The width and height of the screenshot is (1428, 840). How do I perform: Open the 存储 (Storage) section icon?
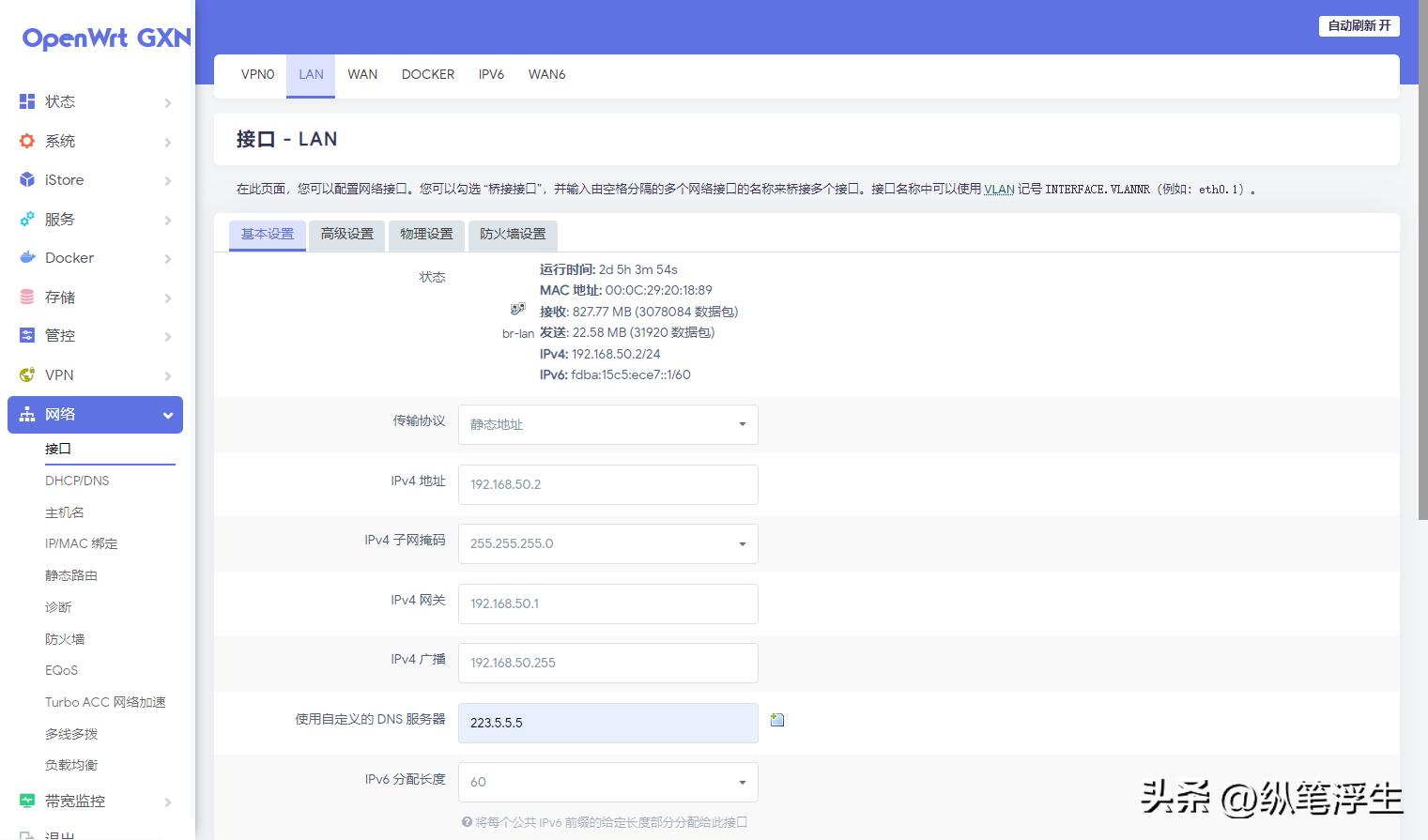(25, 297)
